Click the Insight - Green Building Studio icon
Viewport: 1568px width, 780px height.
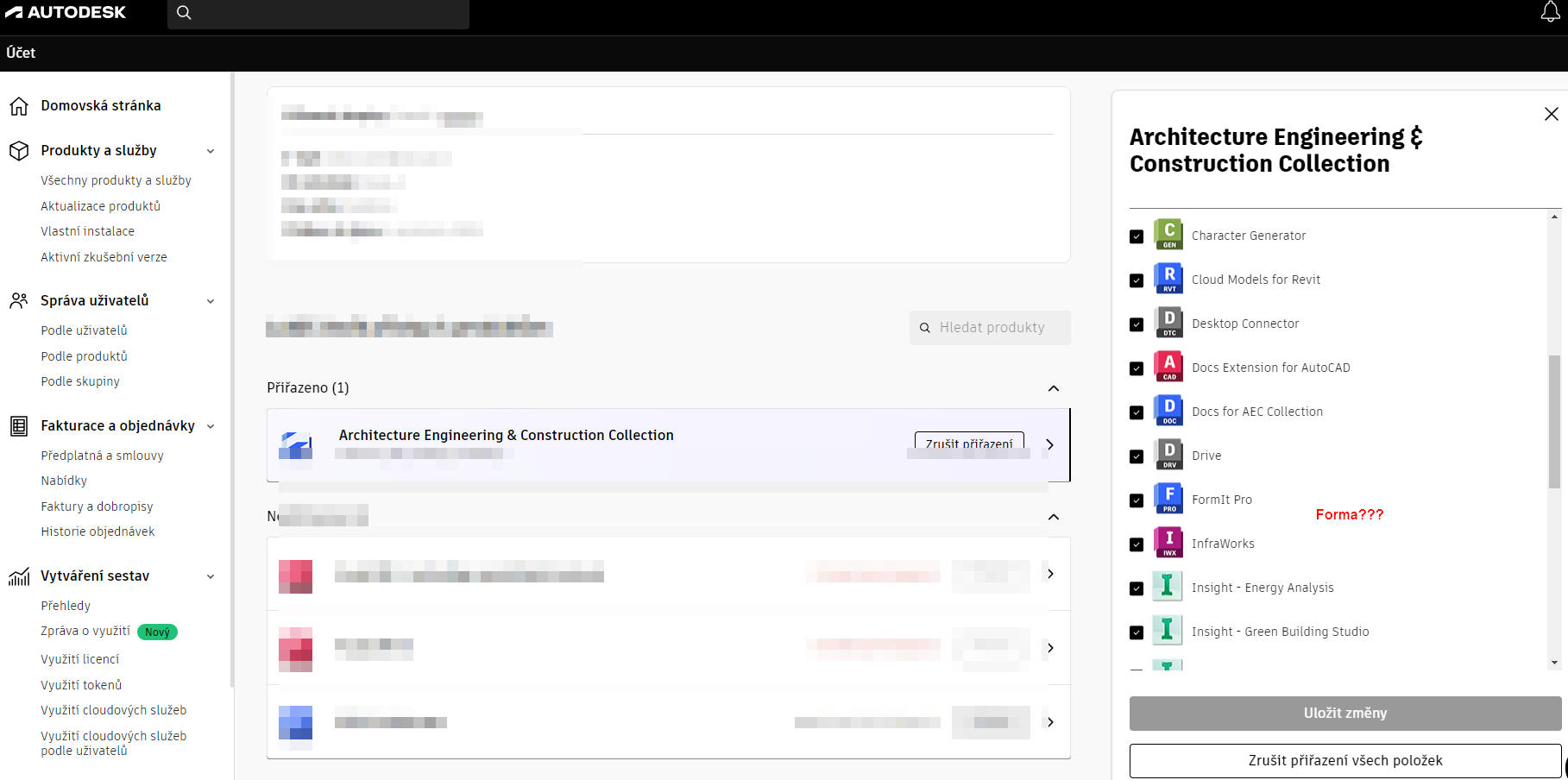click(x=1168, y=631)
